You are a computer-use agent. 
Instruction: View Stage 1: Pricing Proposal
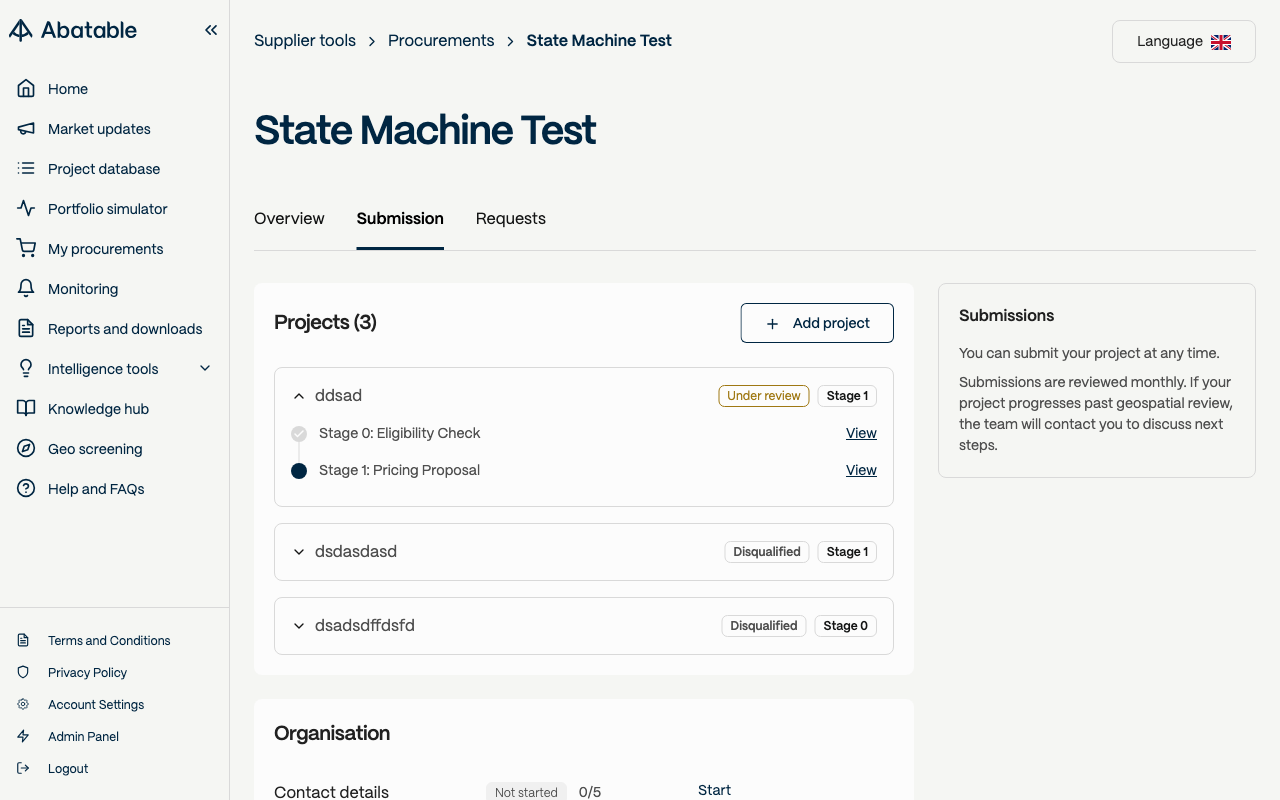[x=861, y=470]
